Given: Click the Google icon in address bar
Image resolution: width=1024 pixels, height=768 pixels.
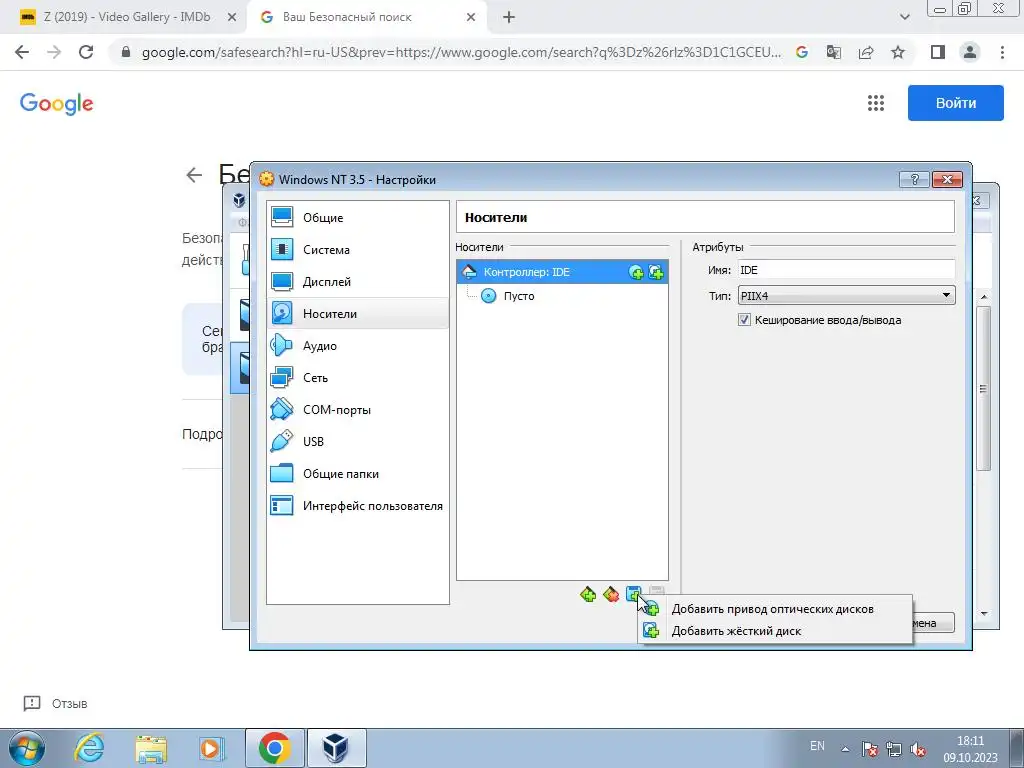Looking at the screenshot, I should (802, 52).
